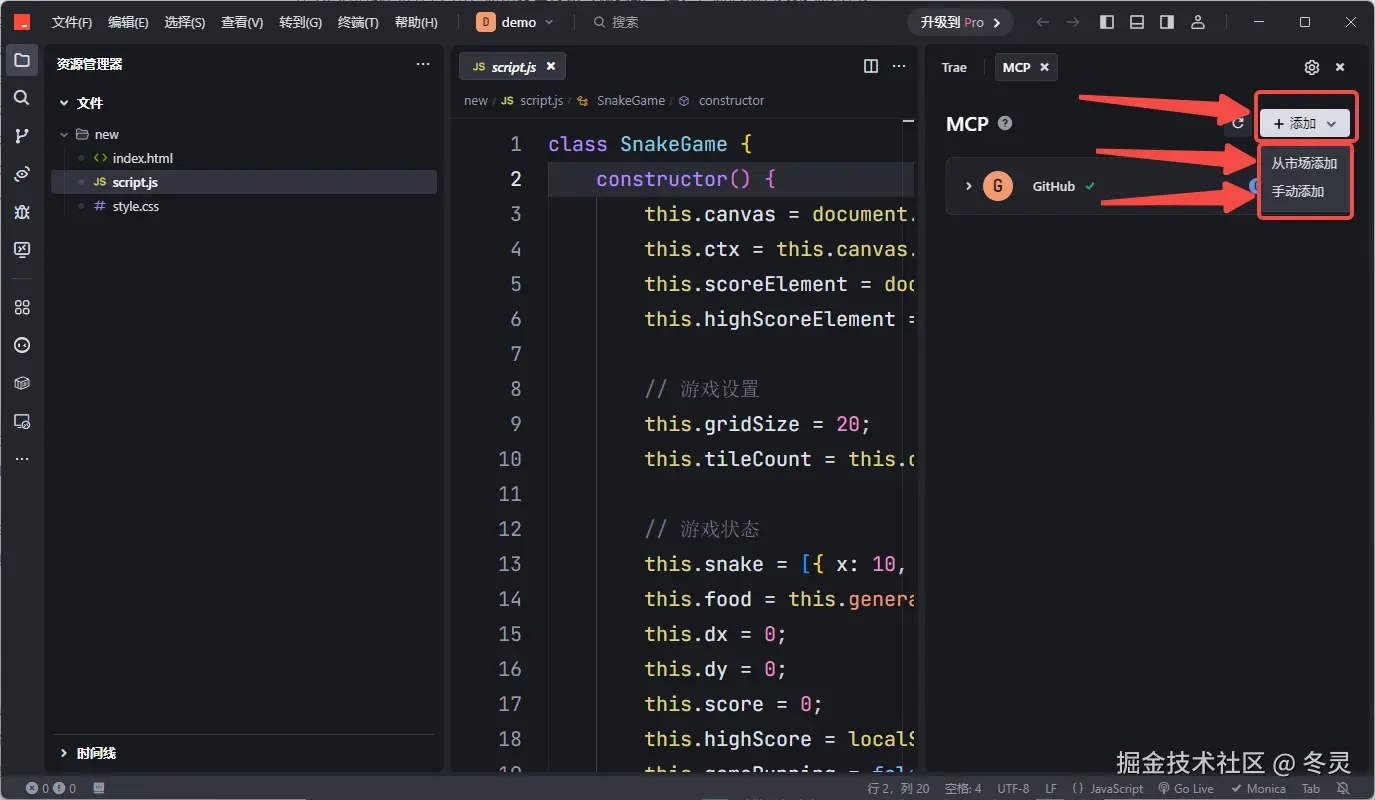1375x800 pixels.
Task: Open editor more actions ellipsis
Action: coord(900,66)
